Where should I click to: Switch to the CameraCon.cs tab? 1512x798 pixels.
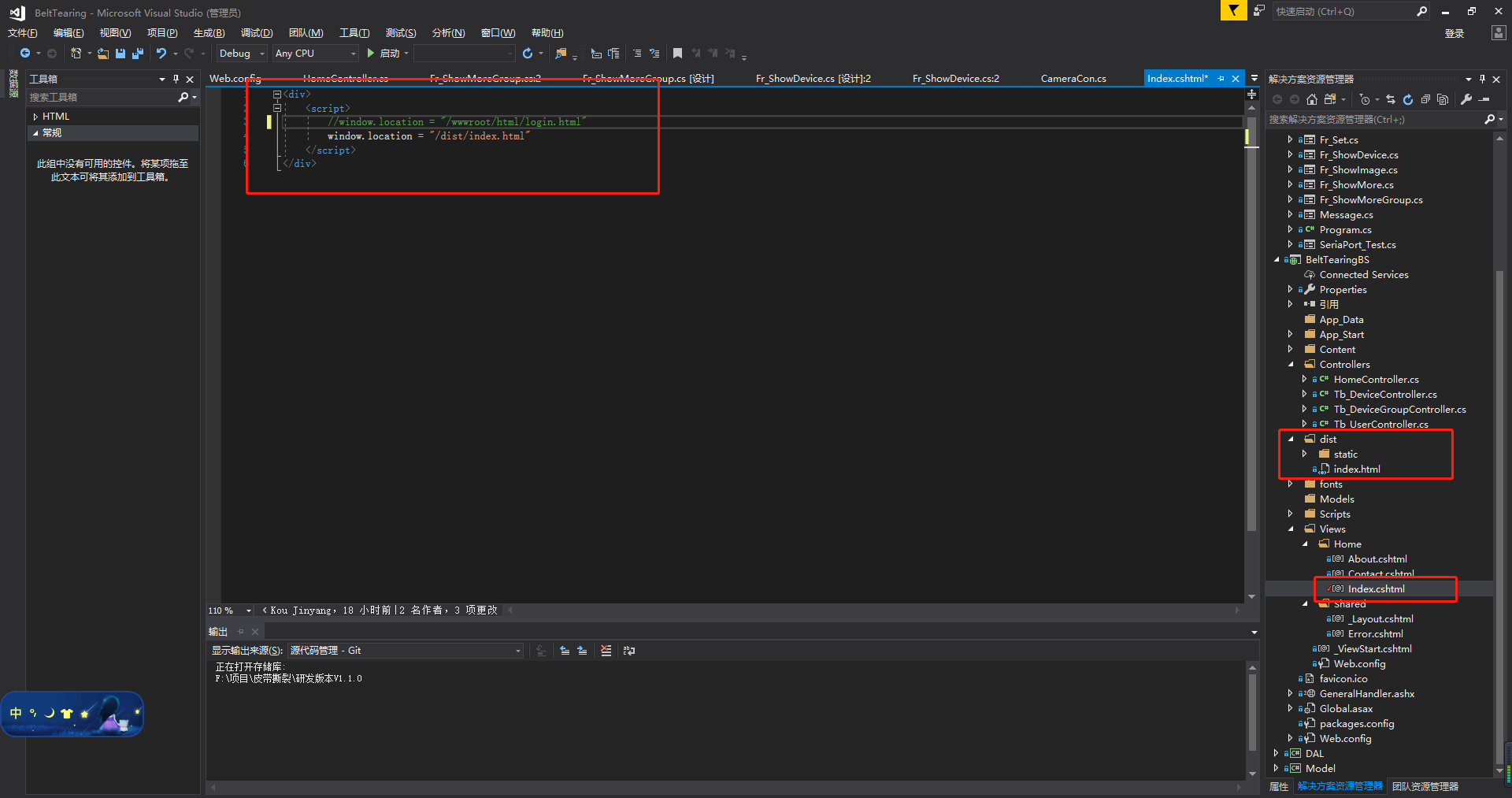[1073, 78]
